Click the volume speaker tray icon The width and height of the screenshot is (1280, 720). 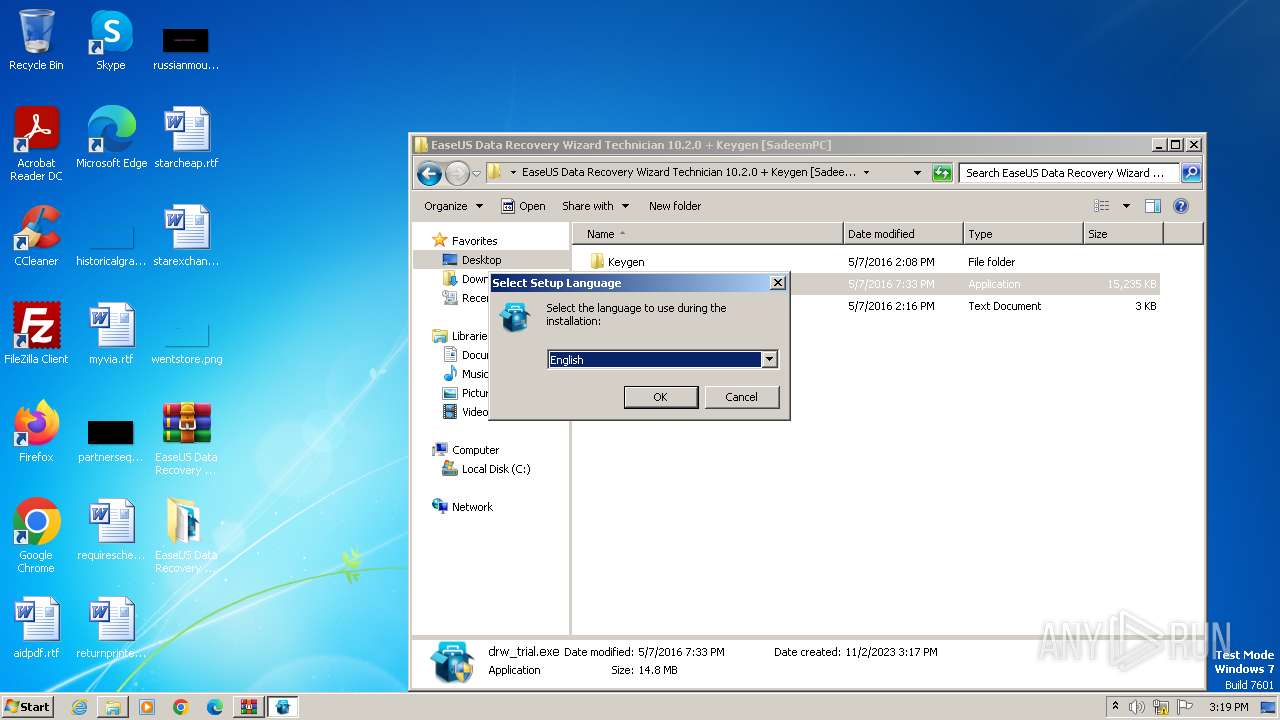tap(1137, 707)
